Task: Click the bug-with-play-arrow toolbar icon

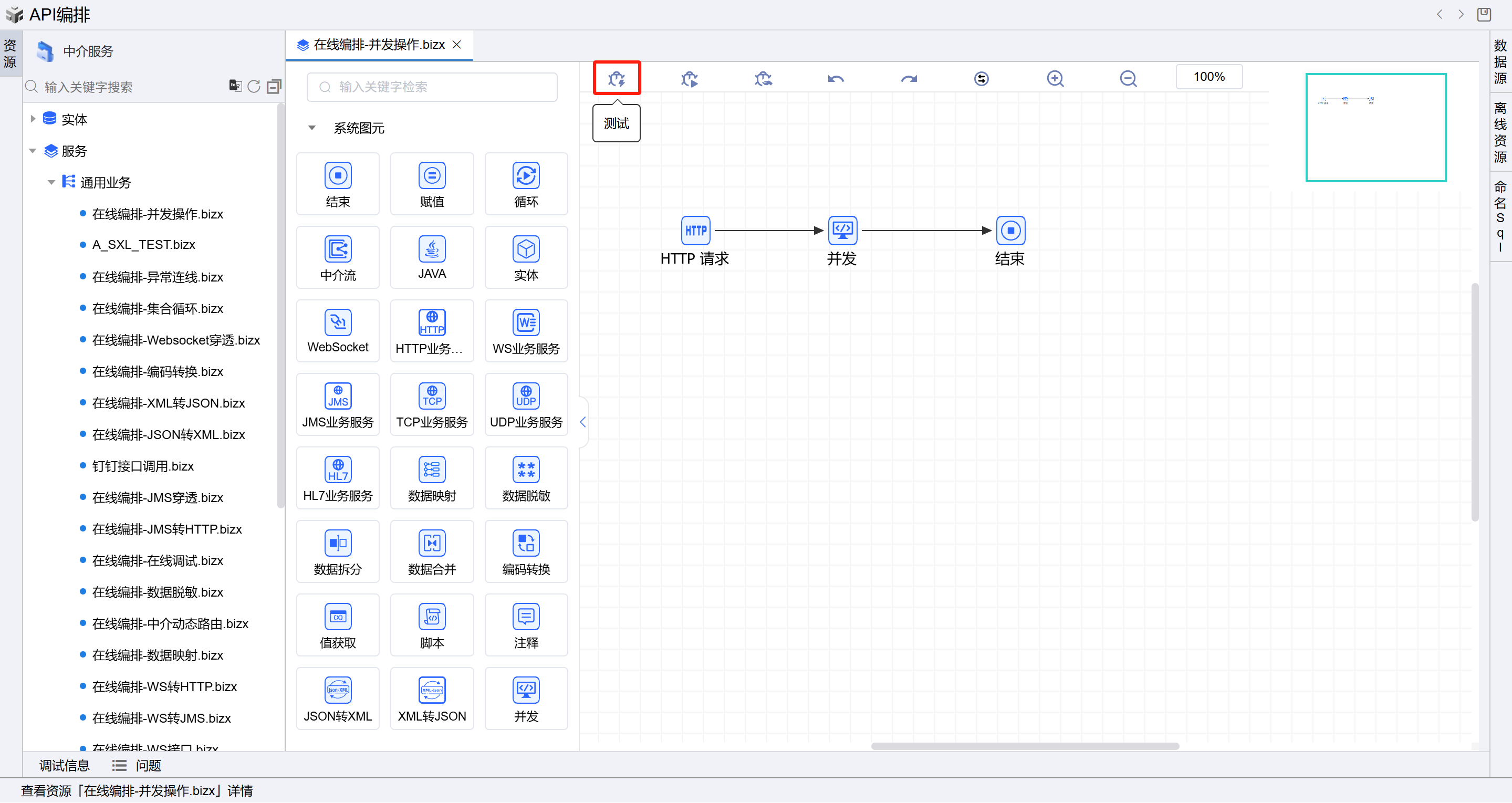Action: point(689,78)
